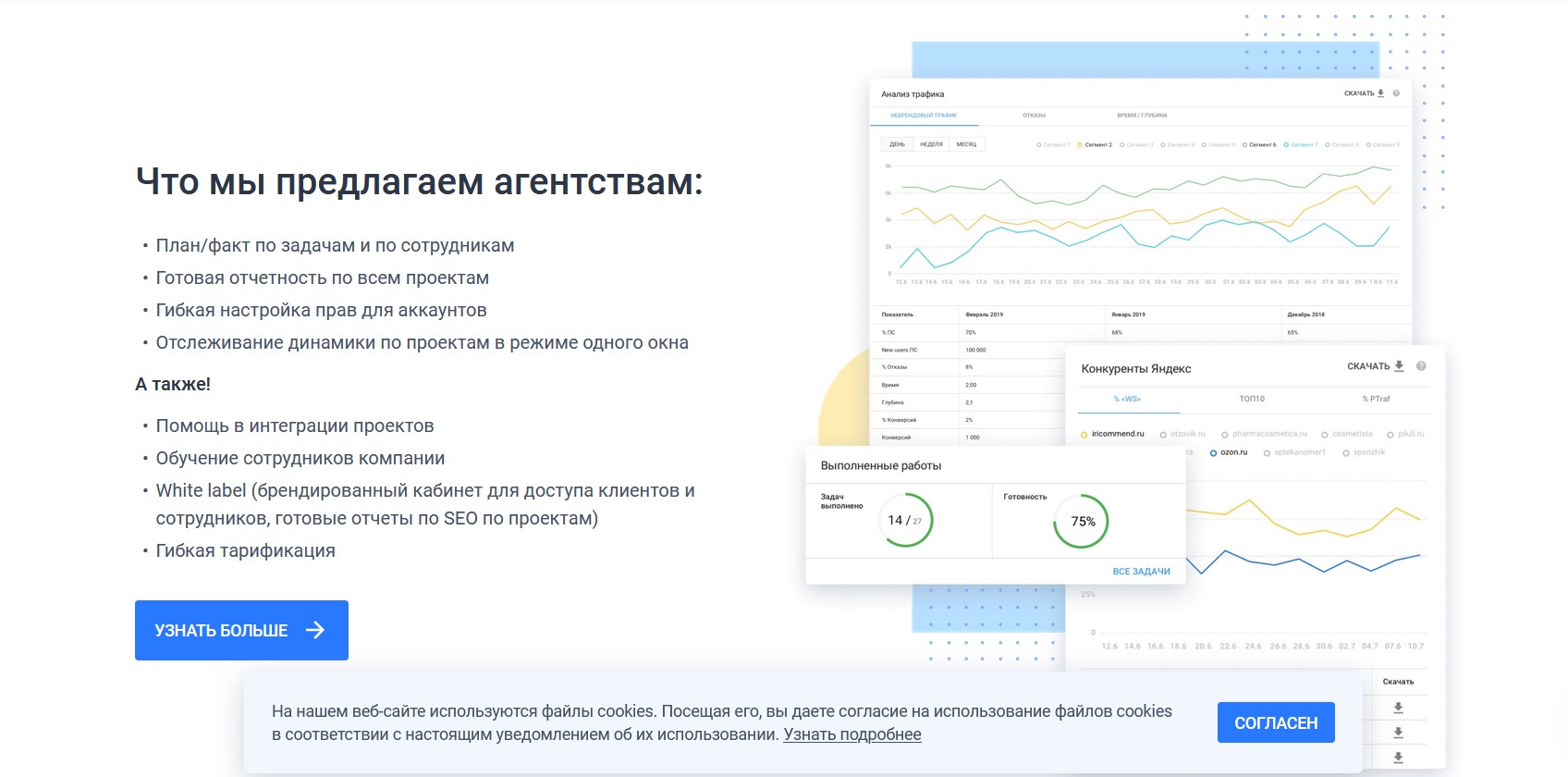Switch to the ОТКАЗЫ tab
This screenshot has width=1568, height=777.
1034,116
